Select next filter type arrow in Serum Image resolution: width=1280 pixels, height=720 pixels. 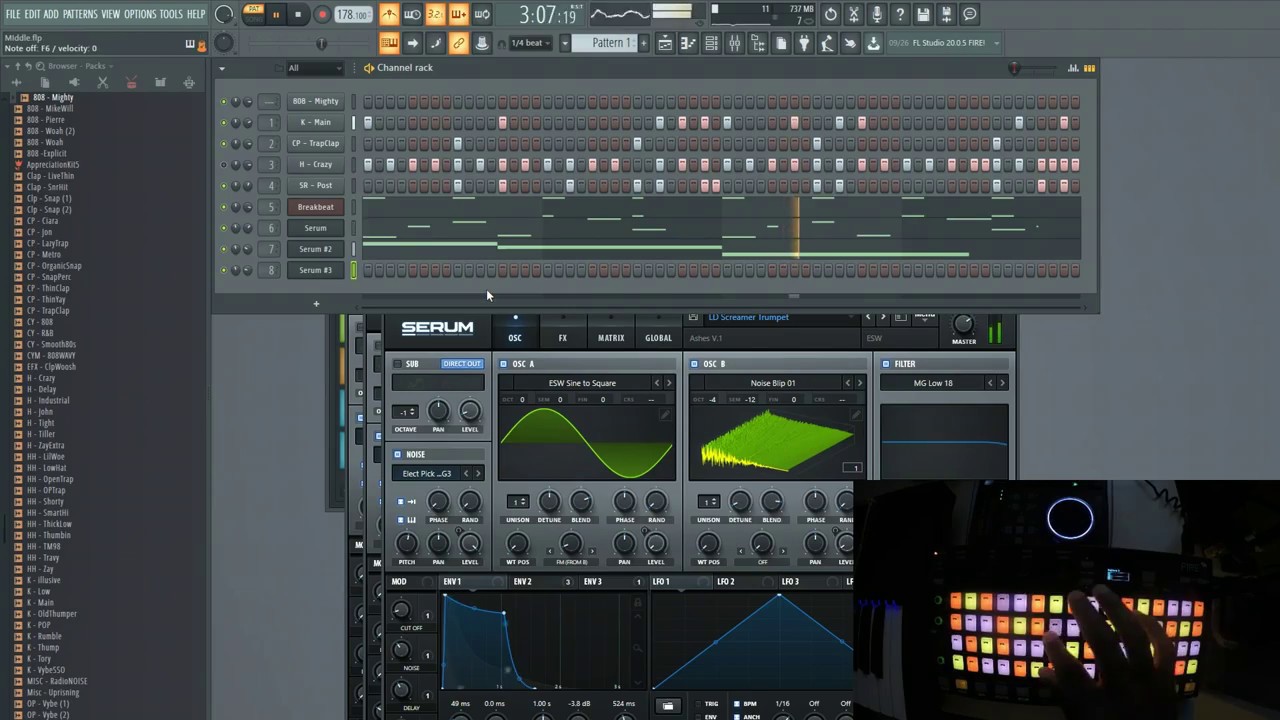1002,383
